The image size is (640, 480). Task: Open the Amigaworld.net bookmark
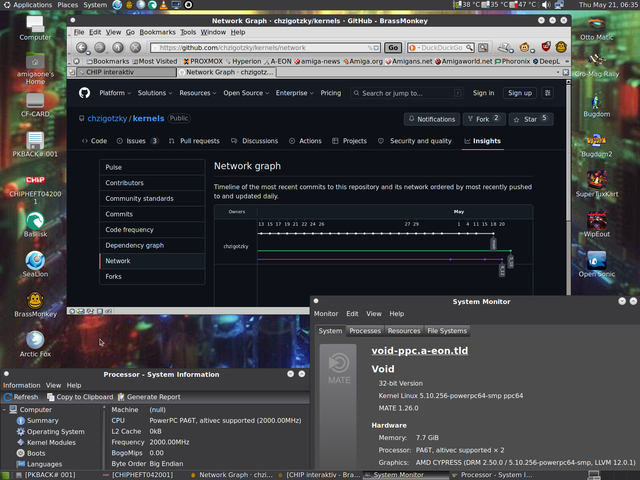(463, 61)
